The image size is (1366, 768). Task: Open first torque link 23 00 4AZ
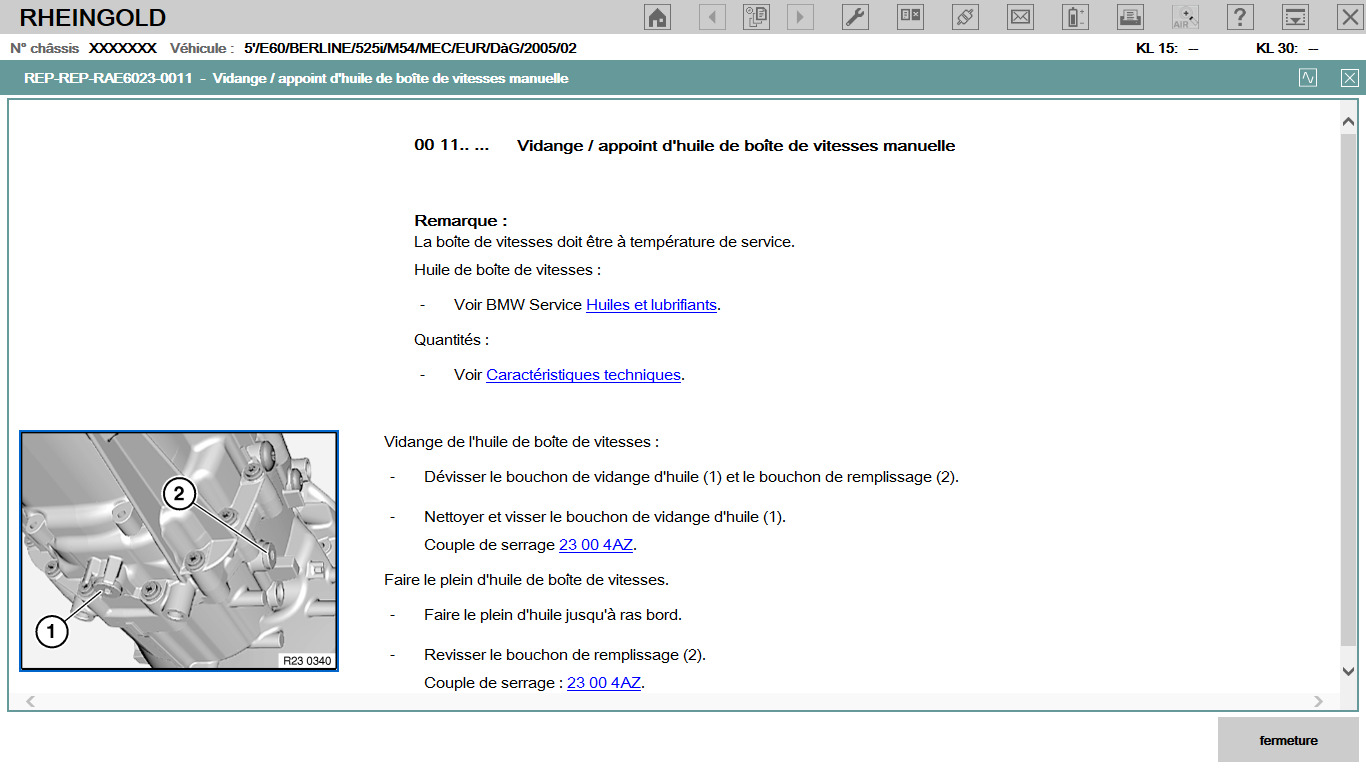[596, 545]
